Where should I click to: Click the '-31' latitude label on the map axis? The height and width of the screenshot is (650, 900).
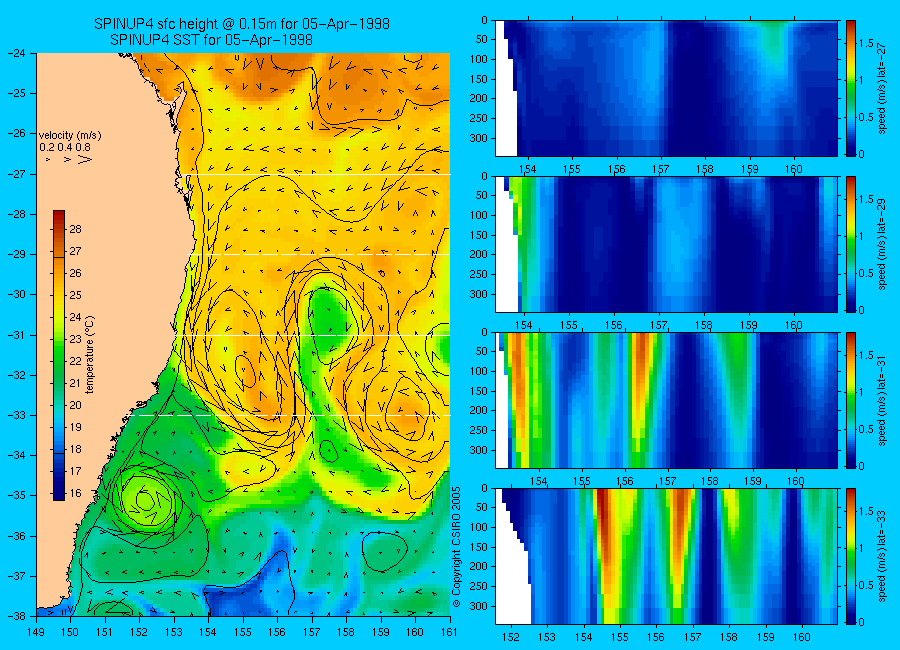[16, 335]
